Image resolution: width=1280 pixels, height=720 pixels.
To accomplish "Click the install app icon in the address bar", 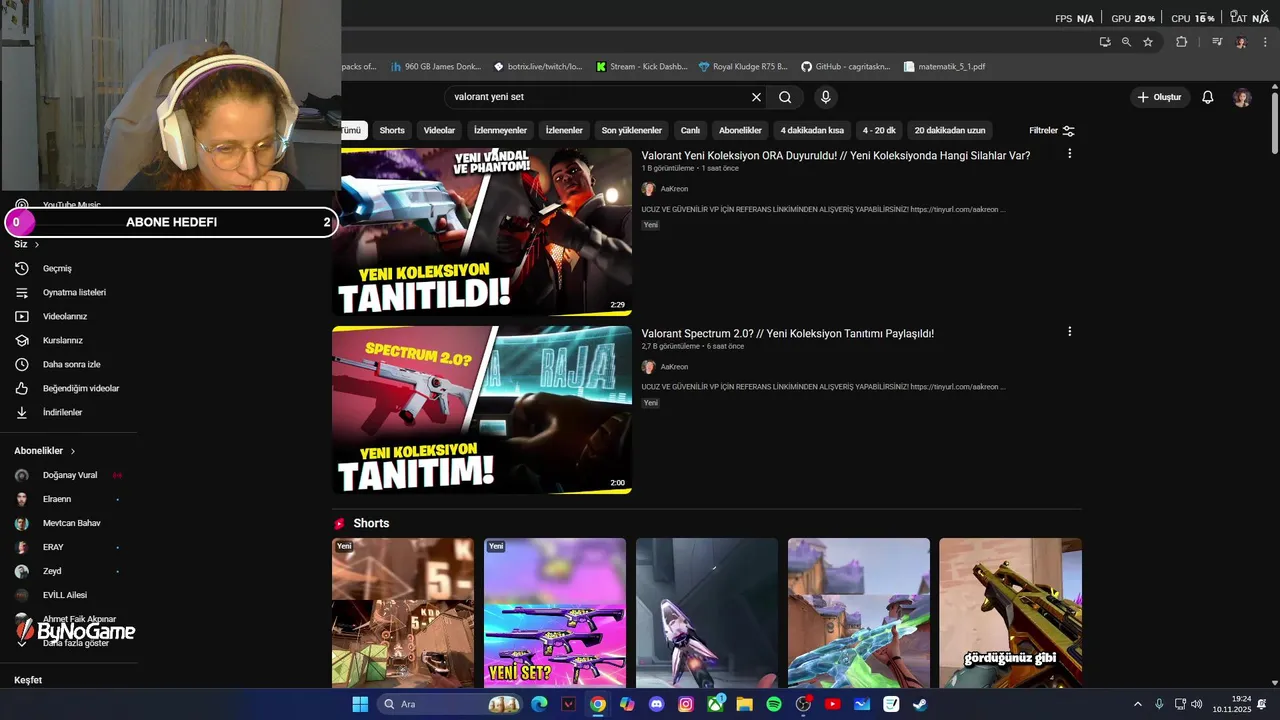I will 1104,42.
